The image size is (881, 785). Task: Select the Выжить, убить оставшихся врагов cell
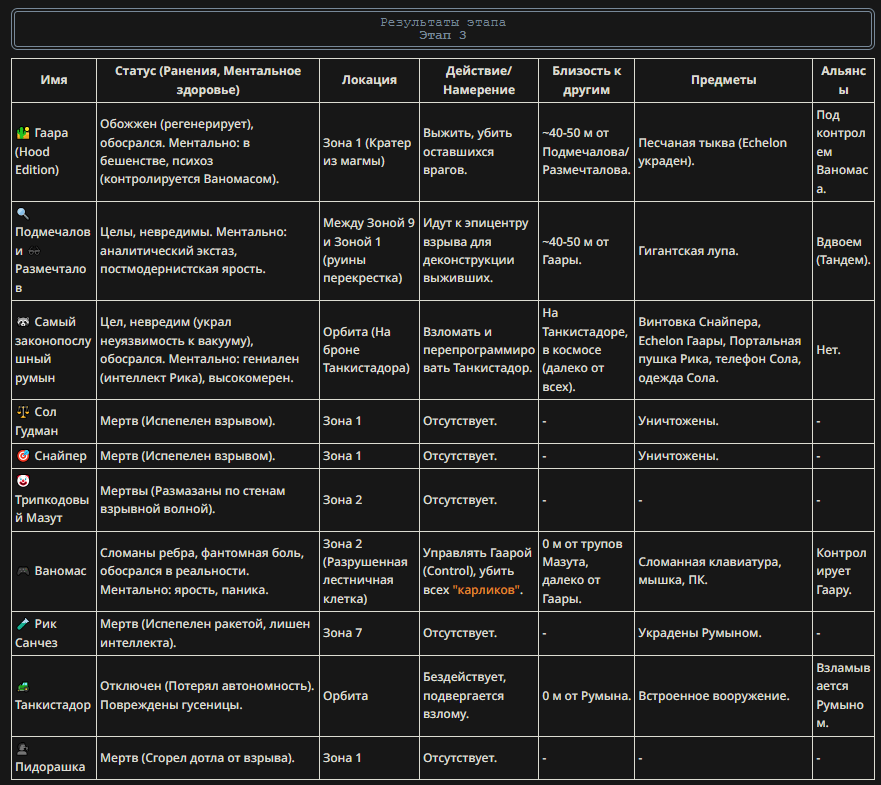click(x=479, y=152)
